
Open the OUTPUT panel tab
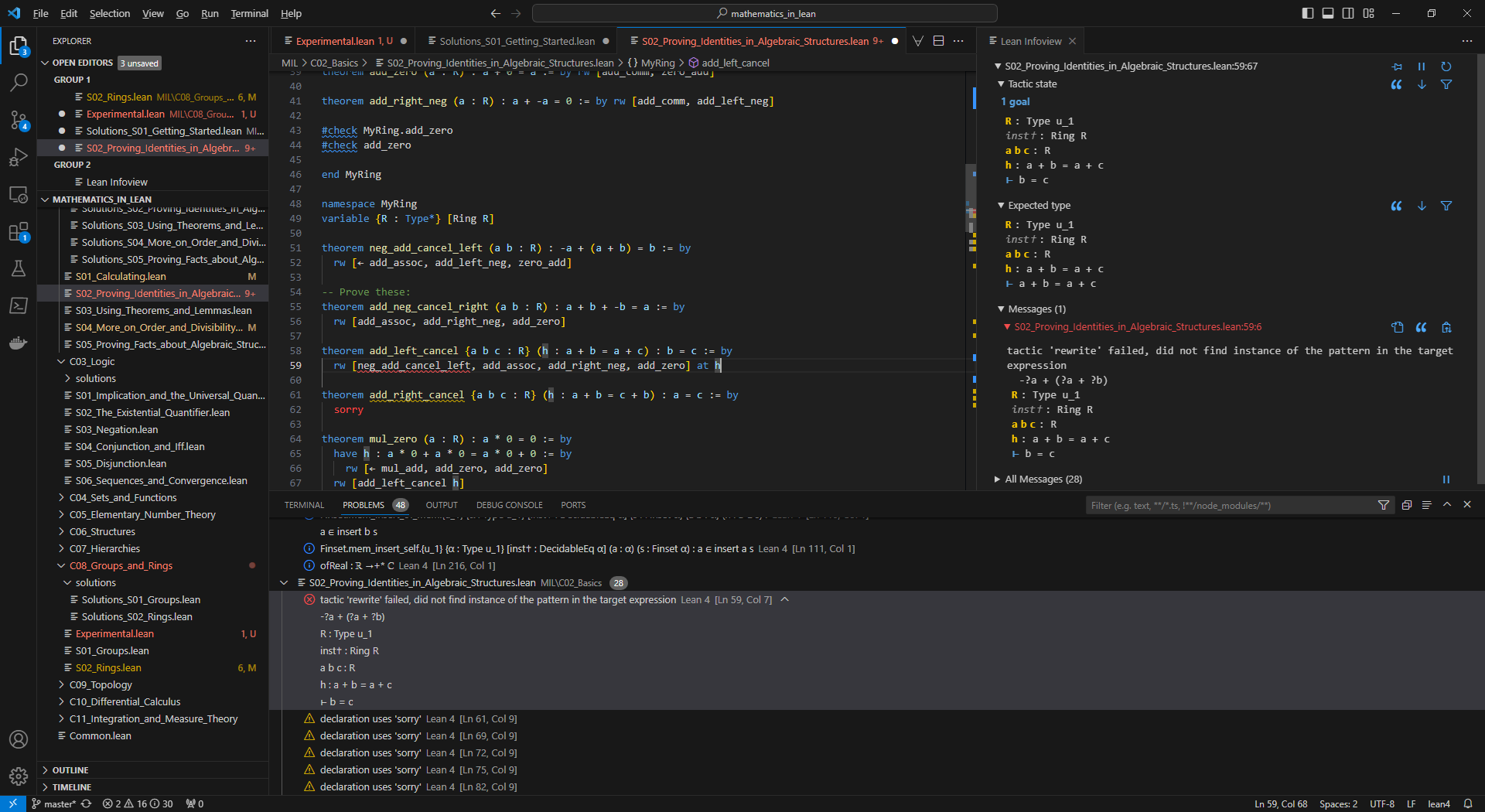(441, 505)
